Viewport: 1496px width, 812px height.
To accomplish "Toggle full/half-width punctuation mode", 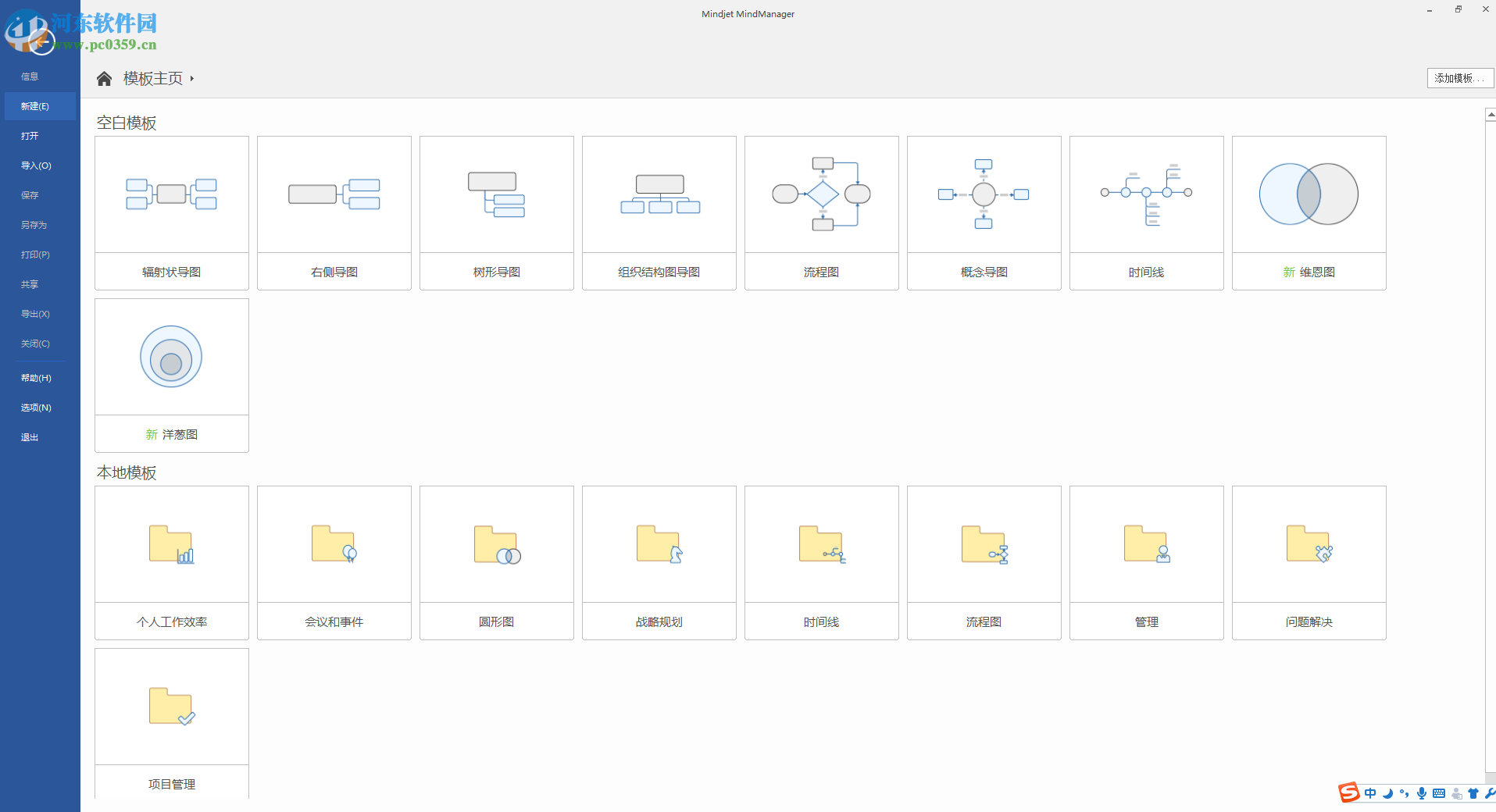I will tap(1405, 793).
